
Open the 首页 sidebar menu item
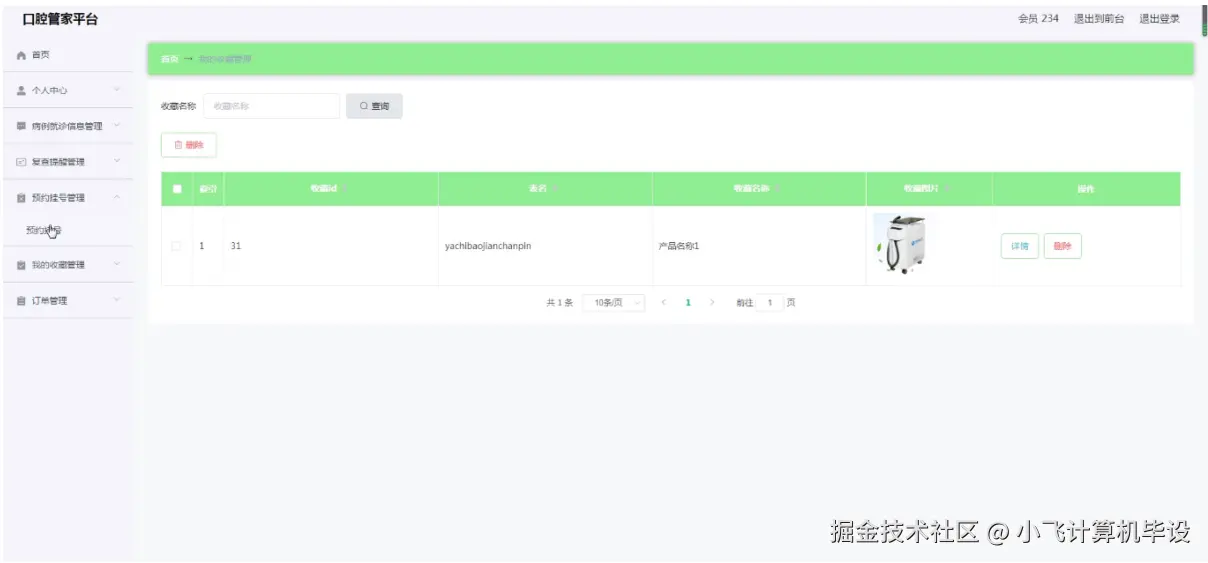pyautogui.click(x=68, y=55)
